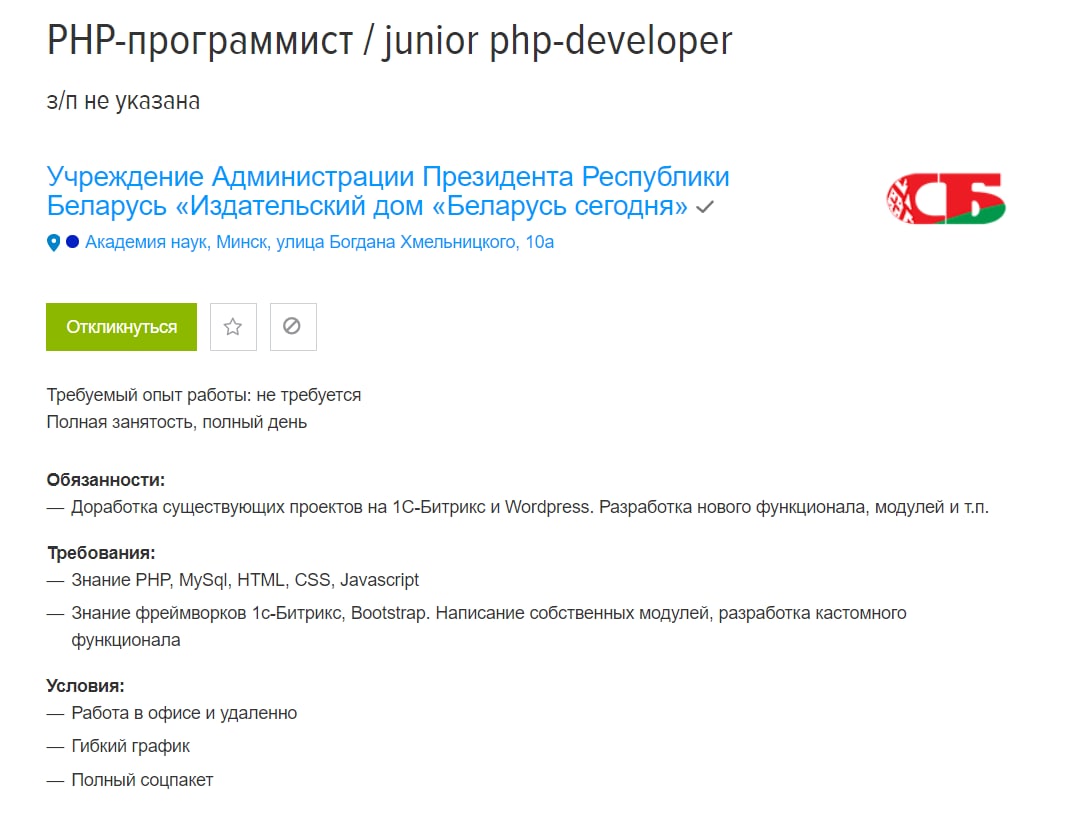
Task: Open address link Академия наук, Минск
Action: [x=319, y=242]
